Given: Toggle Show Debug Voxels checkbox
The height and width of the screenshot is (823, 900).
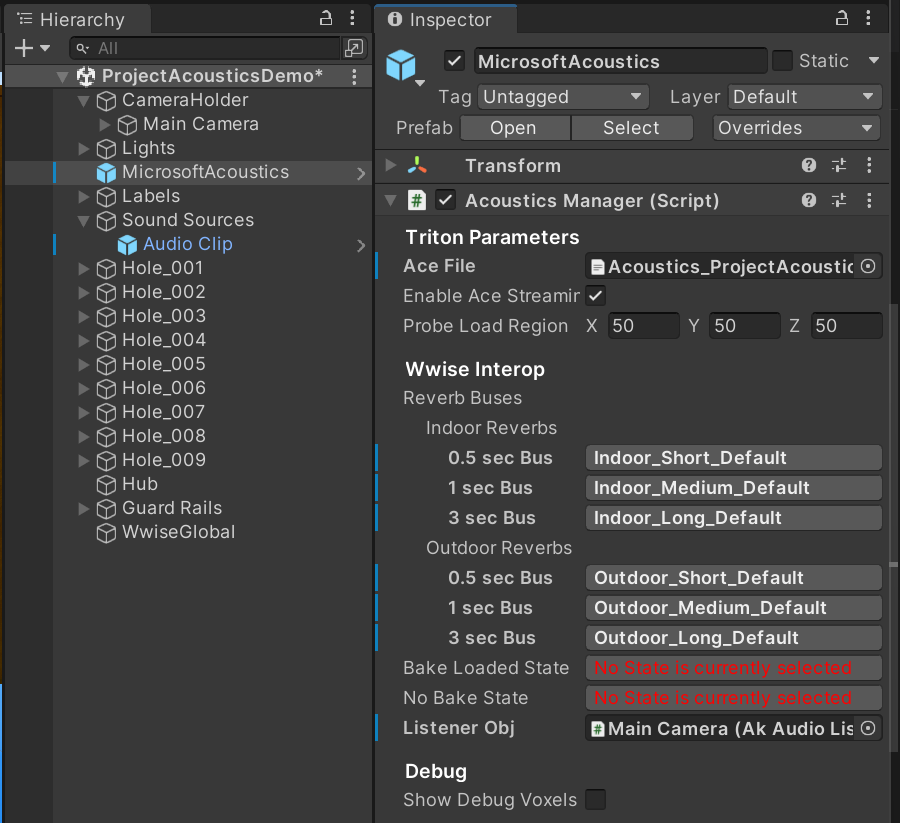Looking at the screenshot, I should pyautogui.click(x=595, y=799).
